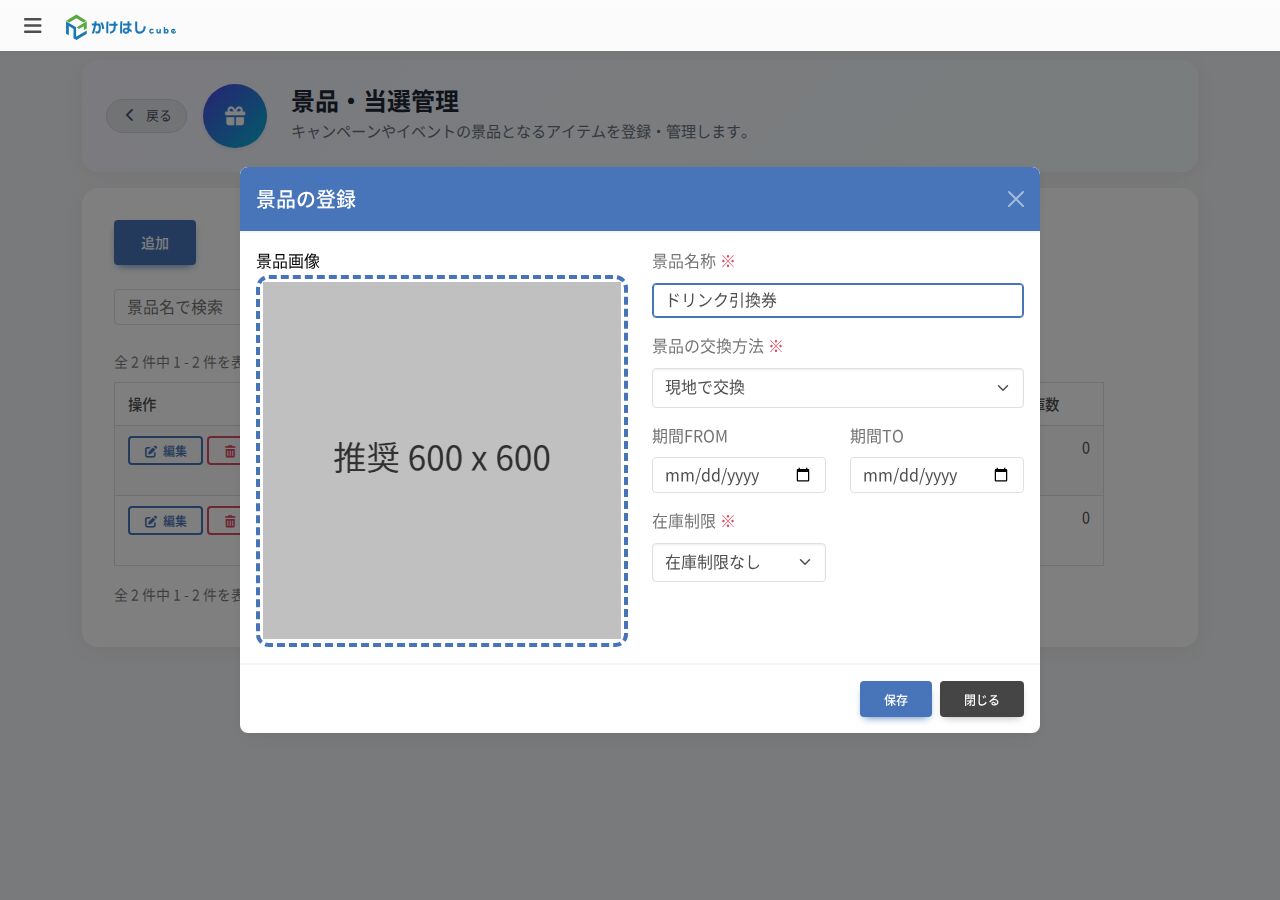The width and height of the screenshot is (1280, 900).
Task: Click the 期間FROM date field
Action: coord(739,475)
